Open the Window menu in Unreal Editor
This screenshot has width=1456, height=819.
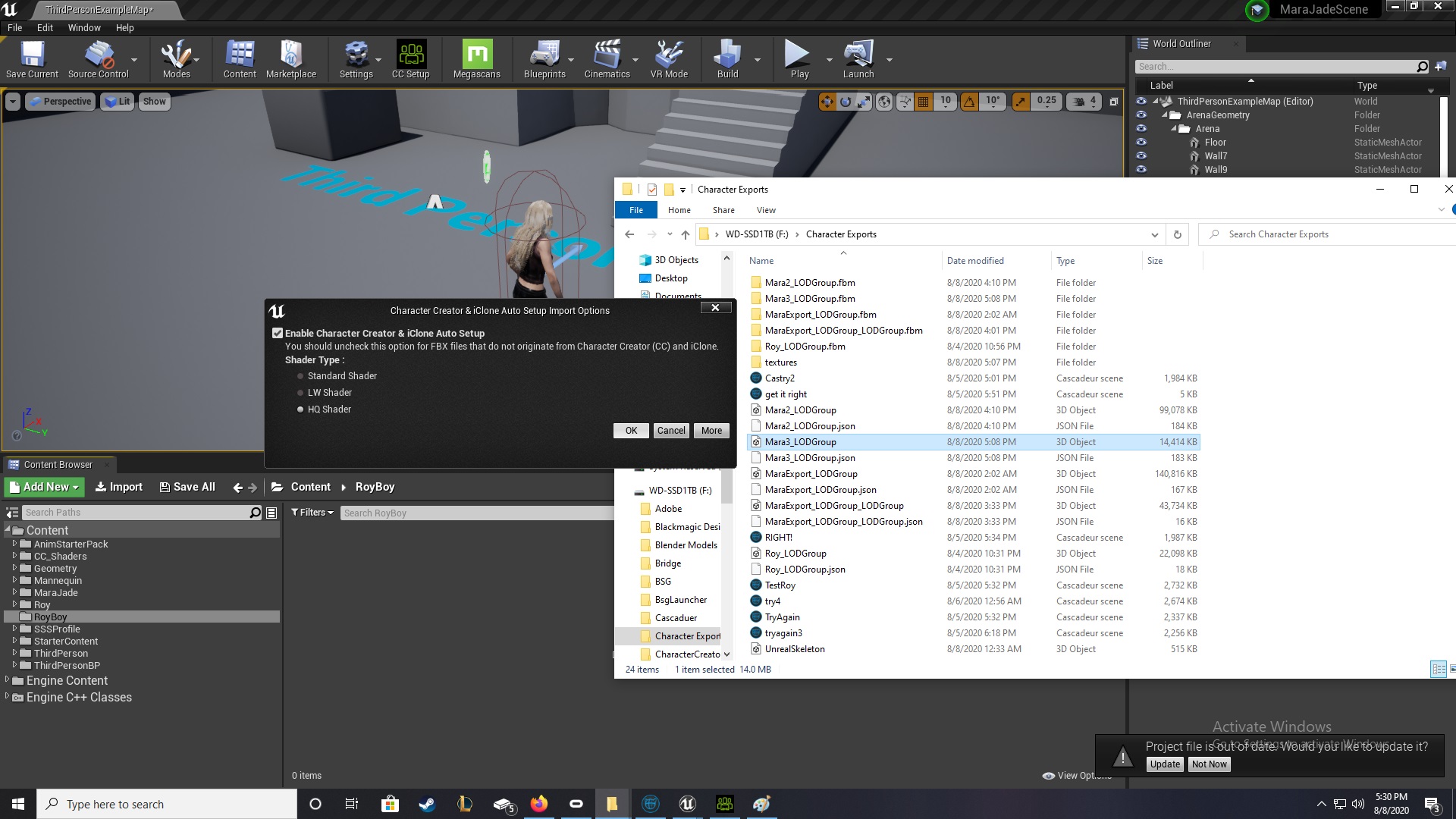tap(84, 27)
